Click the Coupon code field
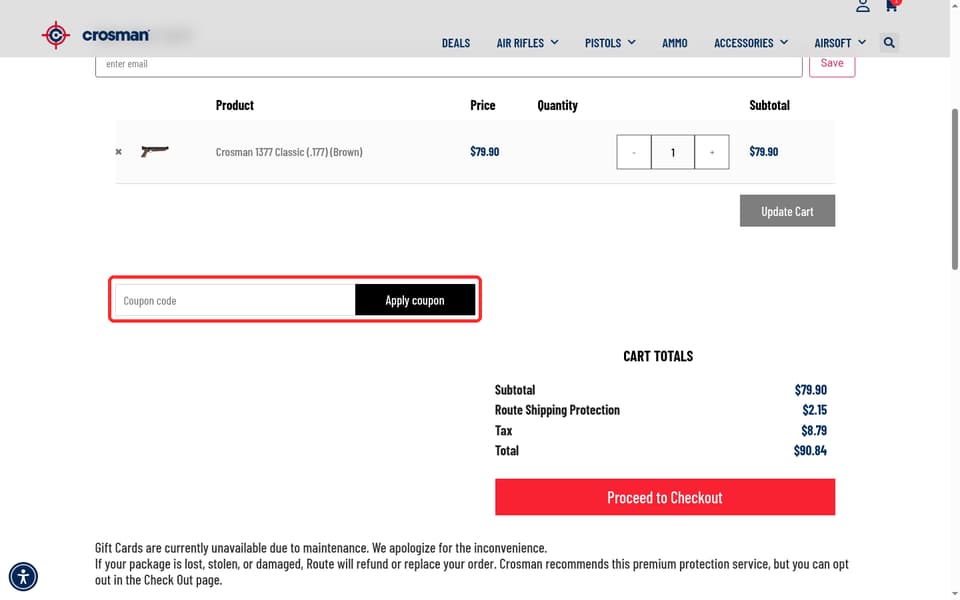 click(x=235, y=300)
